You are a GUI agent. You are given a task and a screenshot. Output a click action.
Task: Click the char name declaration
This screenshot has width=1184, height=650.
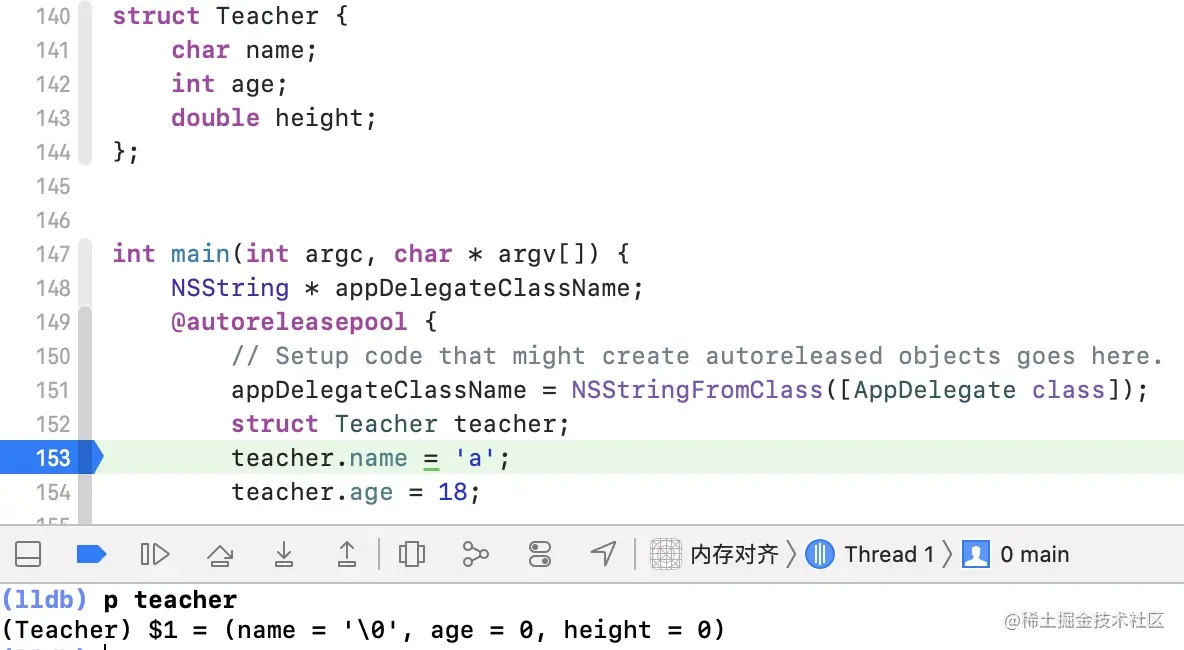click(244, 50)
